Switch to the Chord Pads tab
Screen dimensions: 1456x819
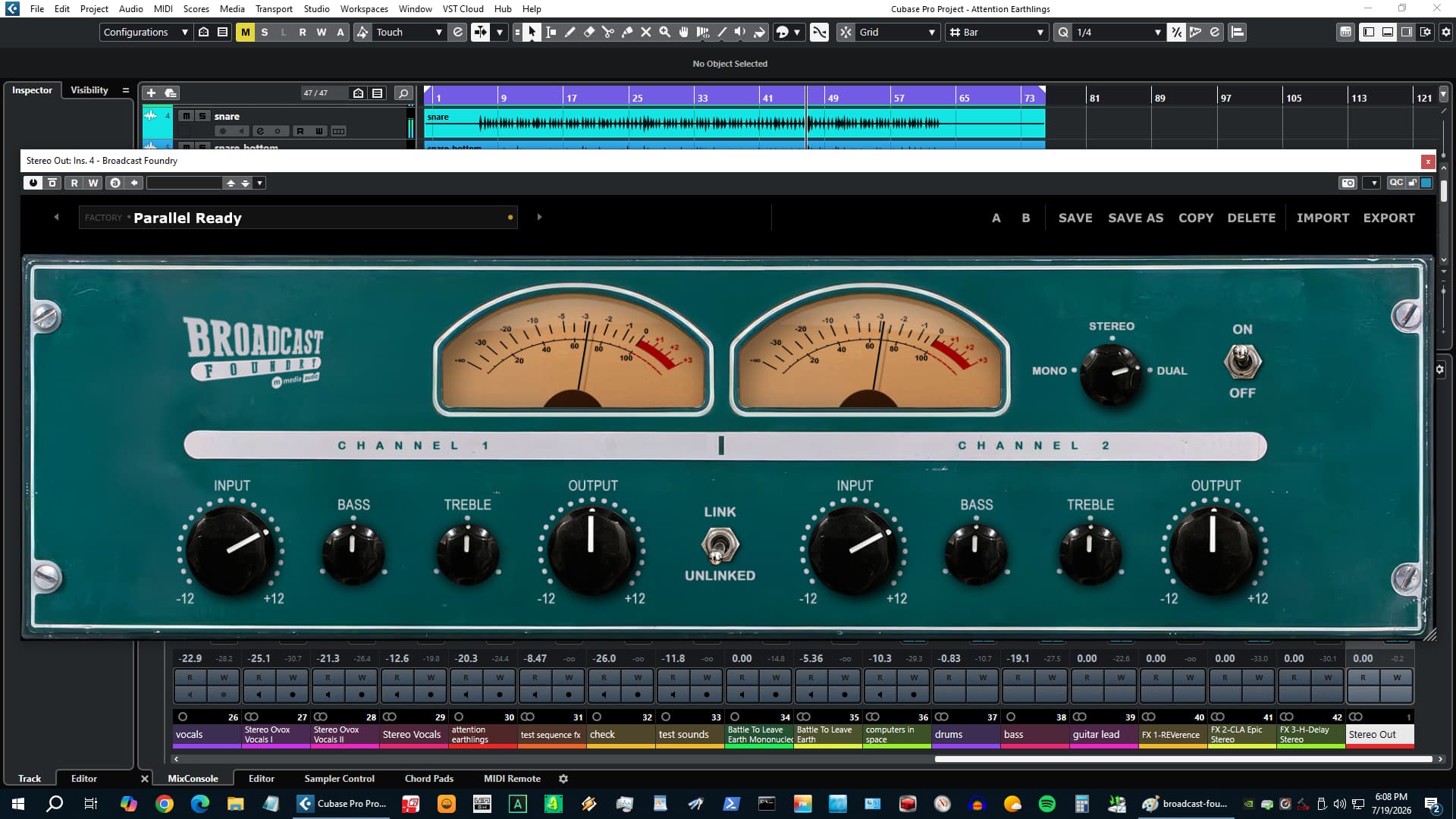point(428,778)
